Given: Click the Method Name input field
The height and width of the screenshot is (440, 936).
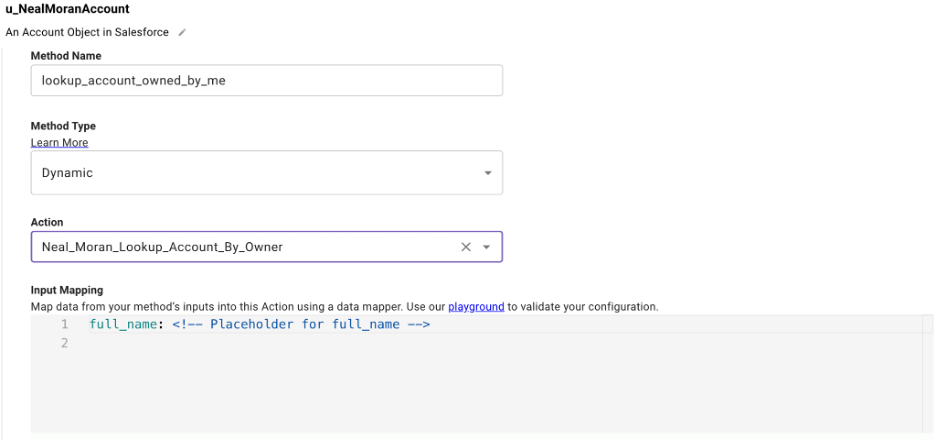Looking at the screenshot, I should pyautogui.click(x=267, y=81).
